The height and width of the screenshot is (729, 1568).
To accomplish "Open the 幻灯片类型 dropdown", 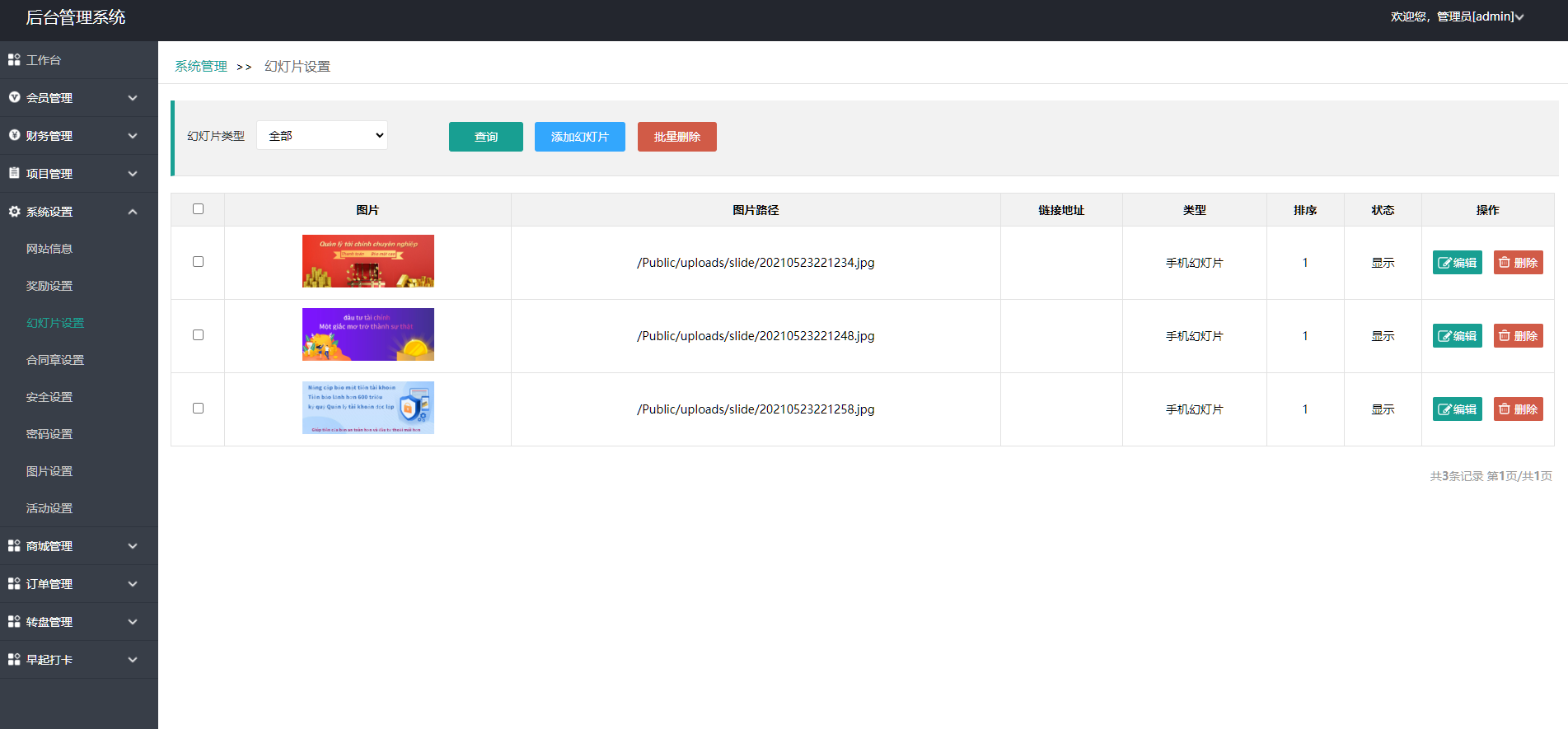I will click(322, 136).
